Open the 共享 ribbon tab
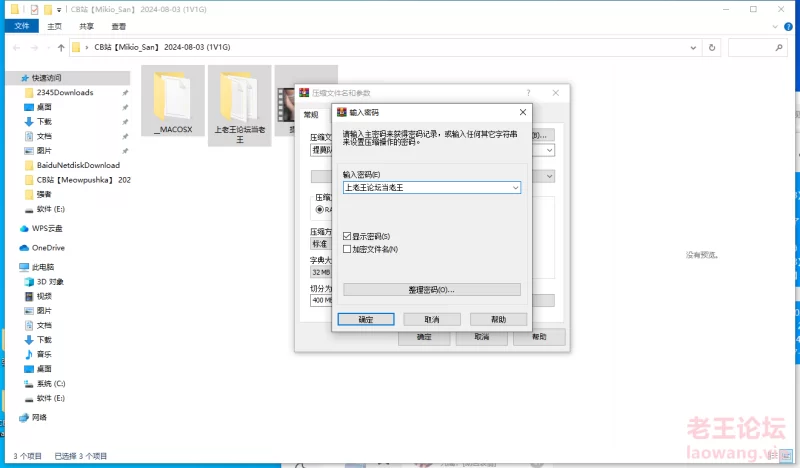Screen dimensions: 800x468 86,27
